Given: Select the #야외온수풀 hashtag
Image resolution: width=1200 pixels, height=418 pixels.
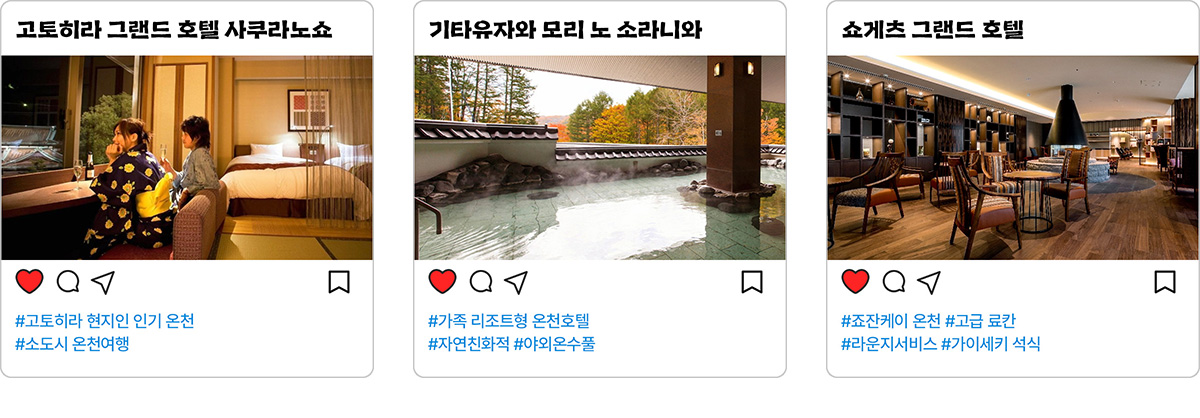Looking at the screenshot, I should pos(554,344).
